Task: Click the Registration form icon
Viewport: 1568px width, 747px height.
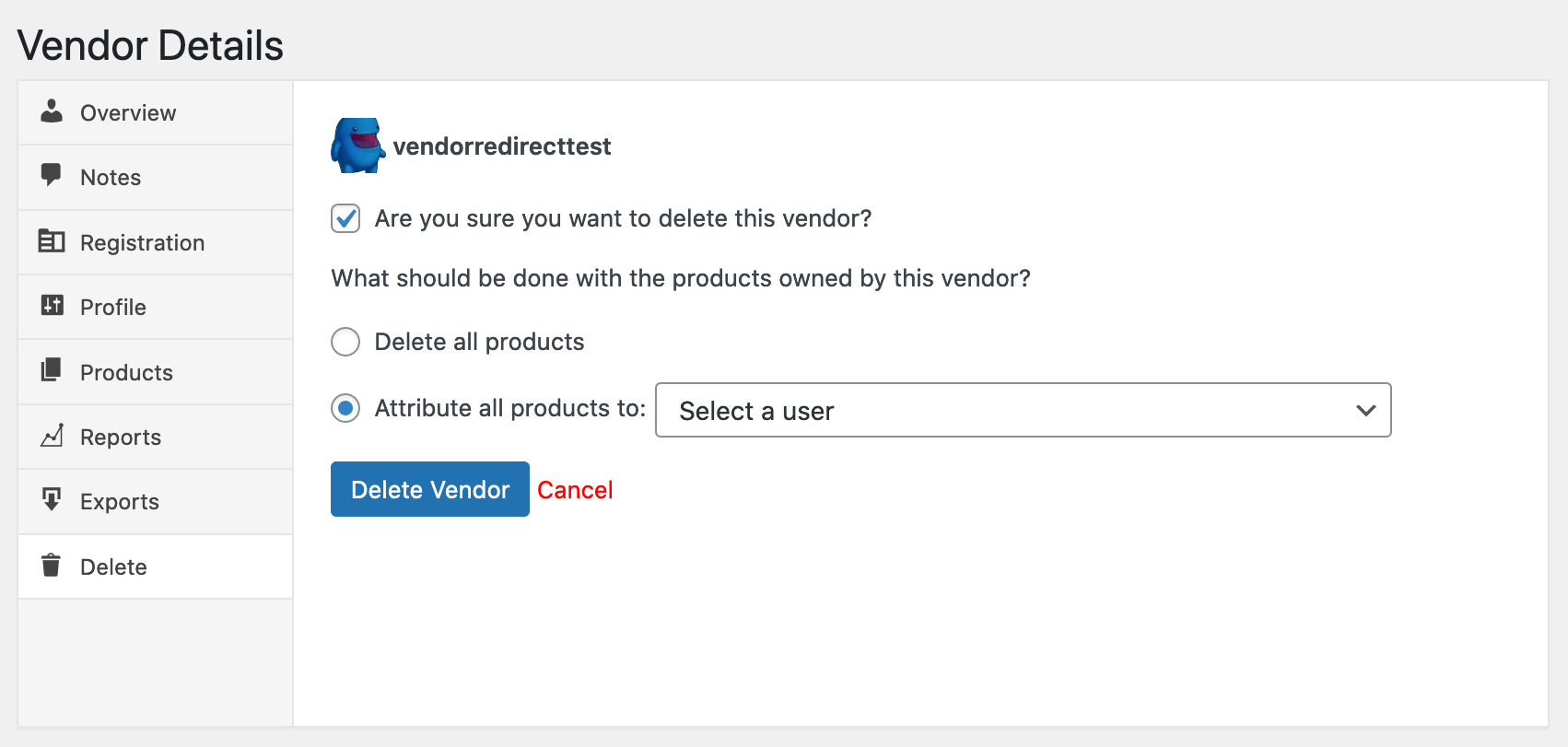Action: [x=52, y=241]
